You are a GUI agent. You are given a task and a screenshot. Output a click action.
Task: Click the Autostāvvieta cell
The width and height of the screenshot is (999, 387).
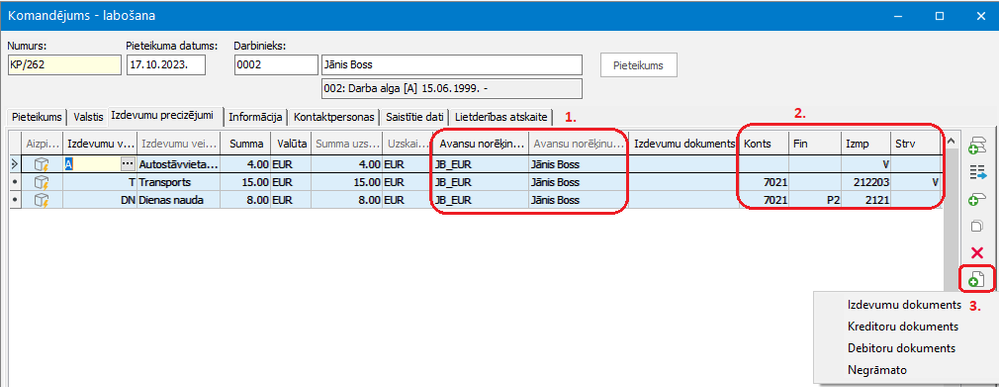[x=178, y=164]
